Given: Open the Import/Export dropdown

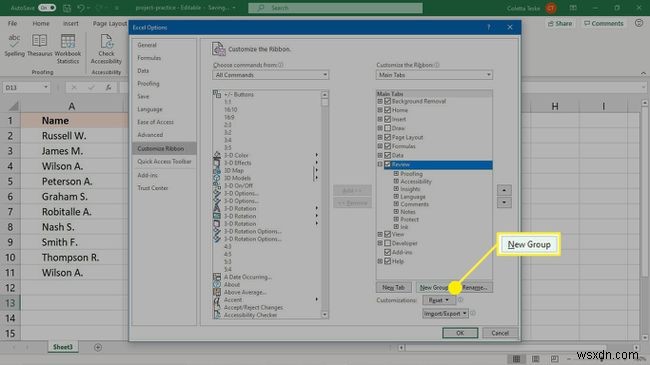Looking at the screenshot, I should point(445,314).
